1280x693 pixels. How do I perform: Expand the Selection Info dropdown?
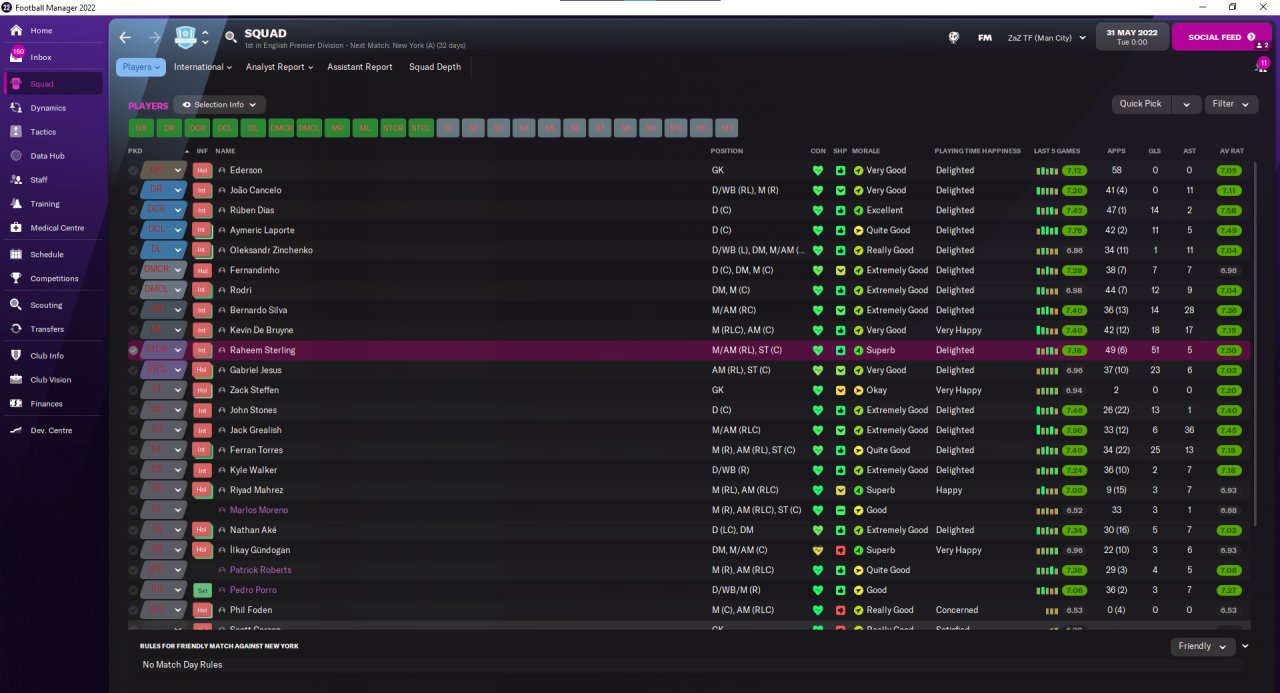click(219, 104)
